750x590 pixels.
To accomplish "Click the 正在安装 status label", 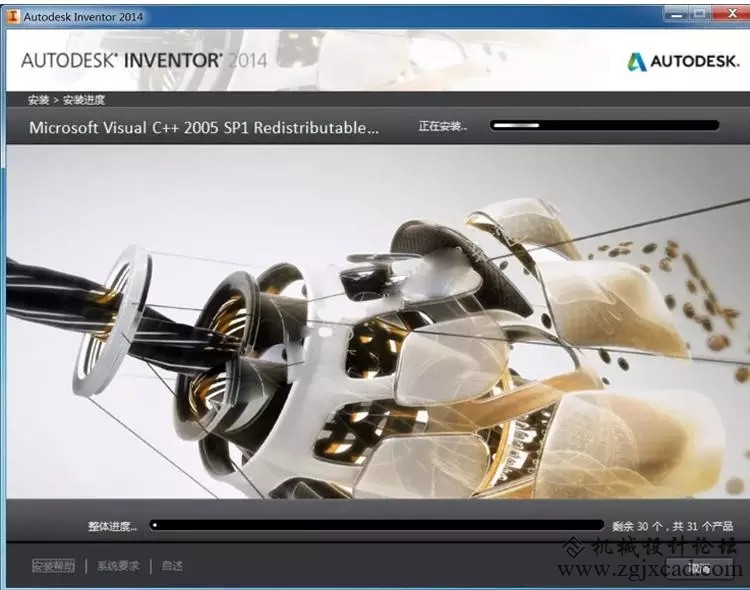I will click(442, 126).
